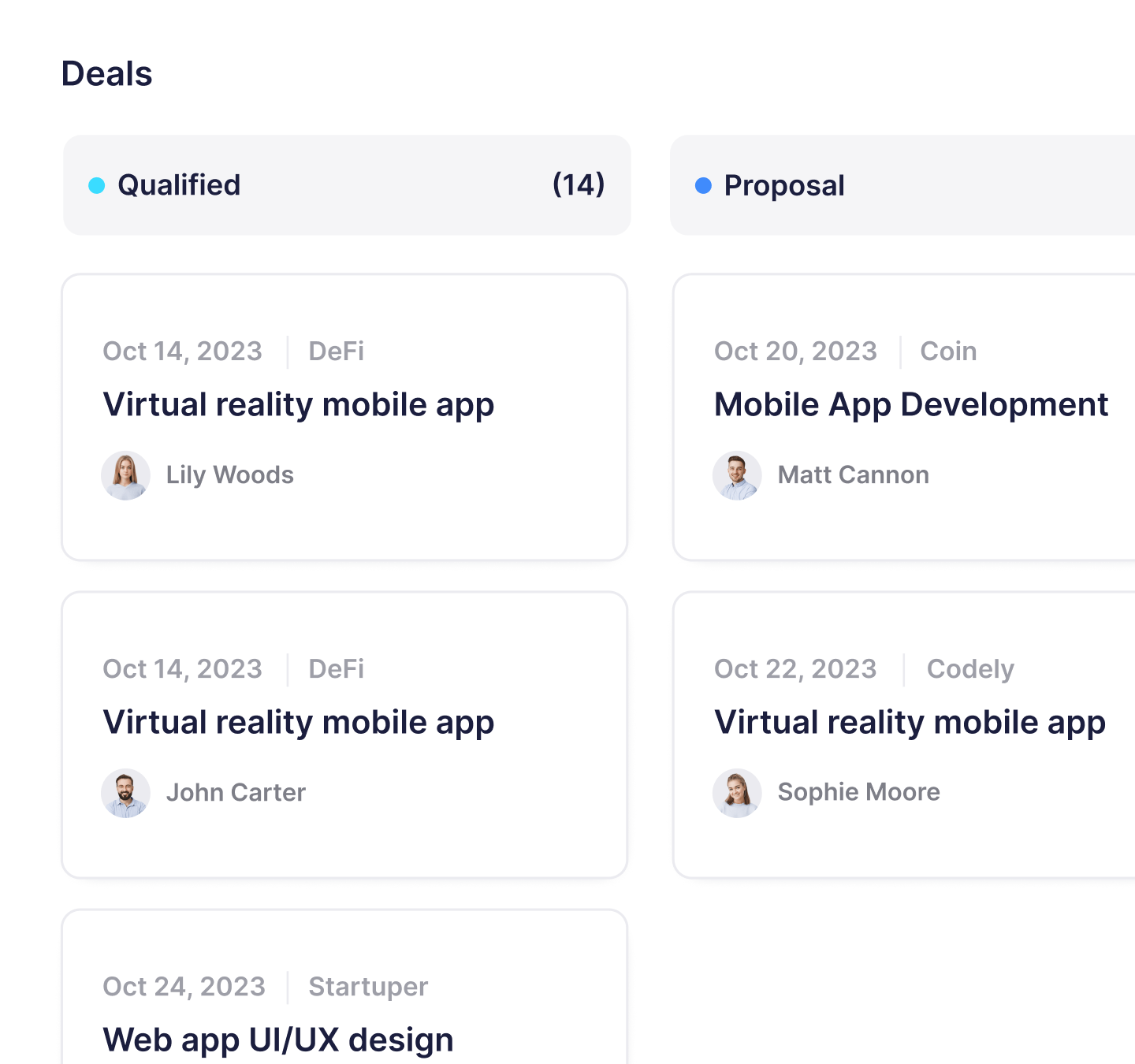
Task: Click the Oct 14, 2023 date on Lily Woods' card
Action: 182,352
